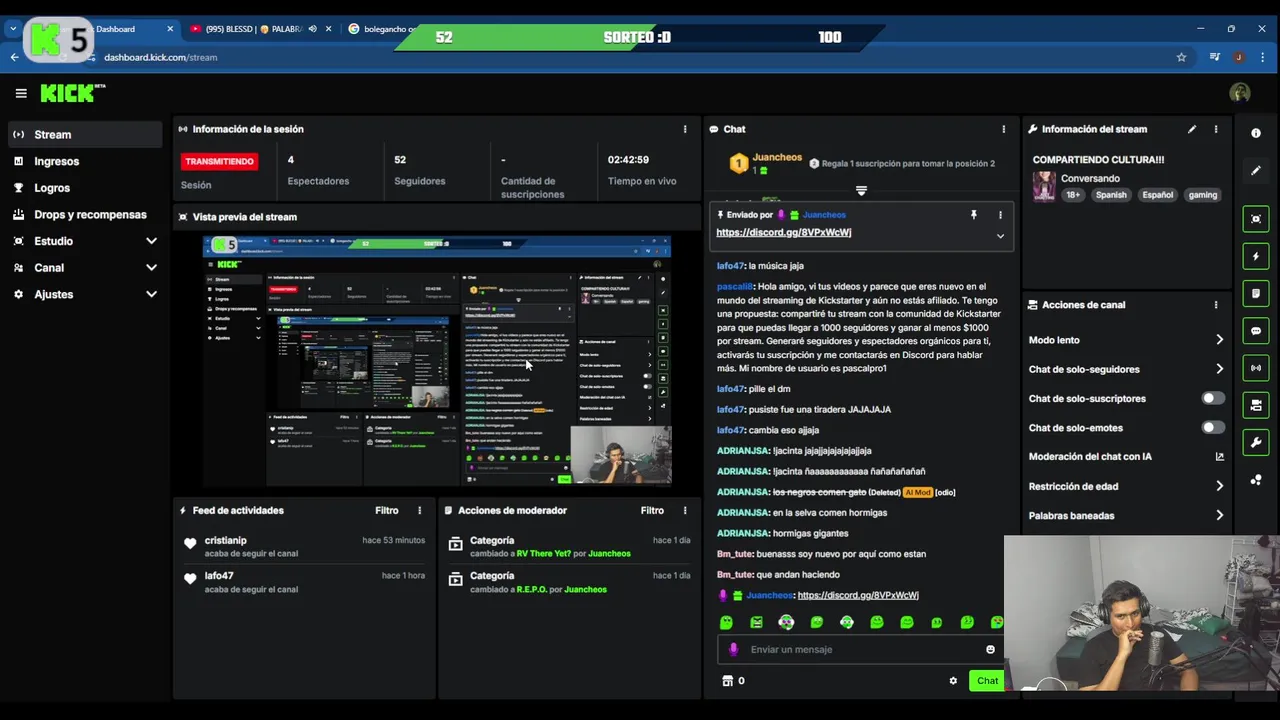Insert the first green emote in chat row
Screen dimensions: 1280x720
(x=726, y=622)
